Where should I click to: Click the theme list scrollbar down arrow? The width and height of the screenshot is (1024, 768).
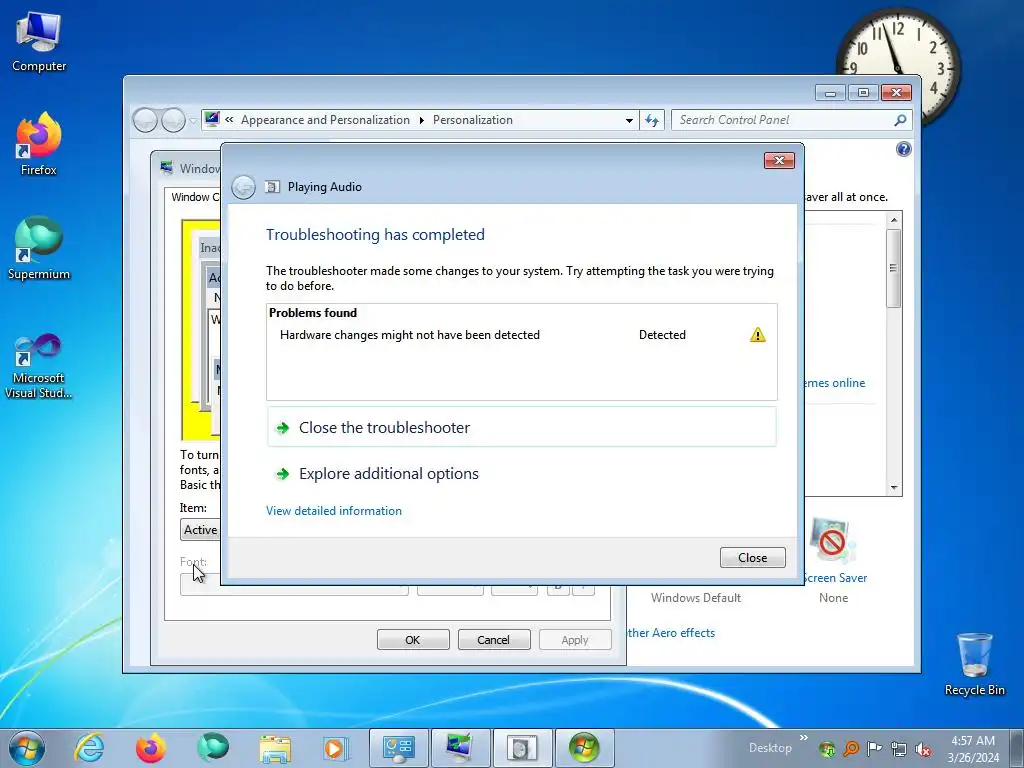(894, 488)
